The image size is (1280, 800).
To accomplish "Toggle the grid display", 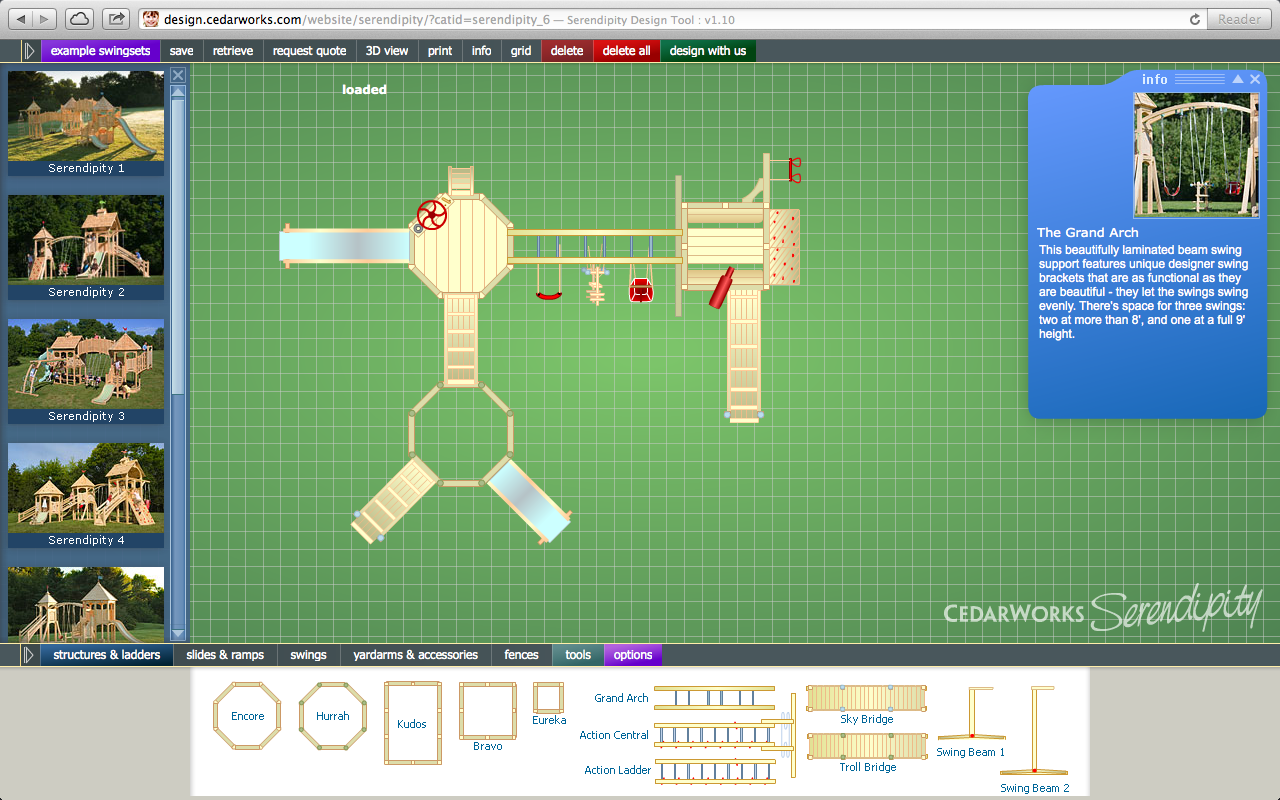I will [x=521, y=50].
